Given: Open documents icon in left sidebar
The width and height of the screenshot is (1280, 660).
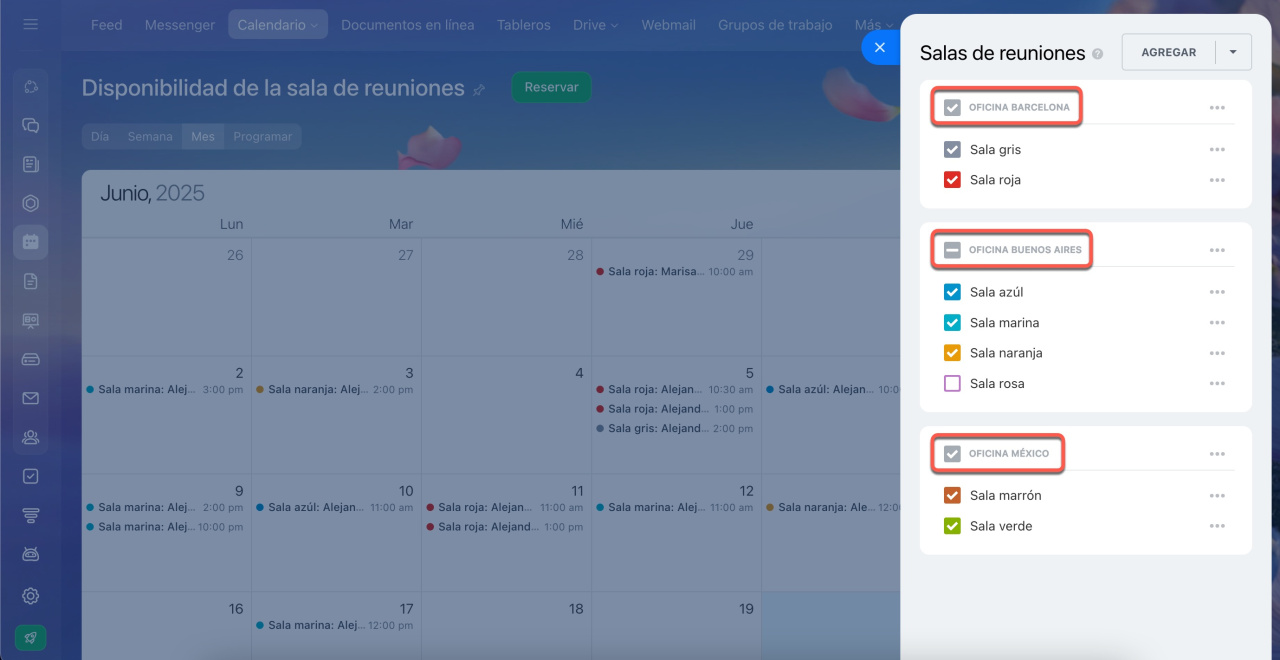Looking at the screenshot, I should click(x=31, y=281).
